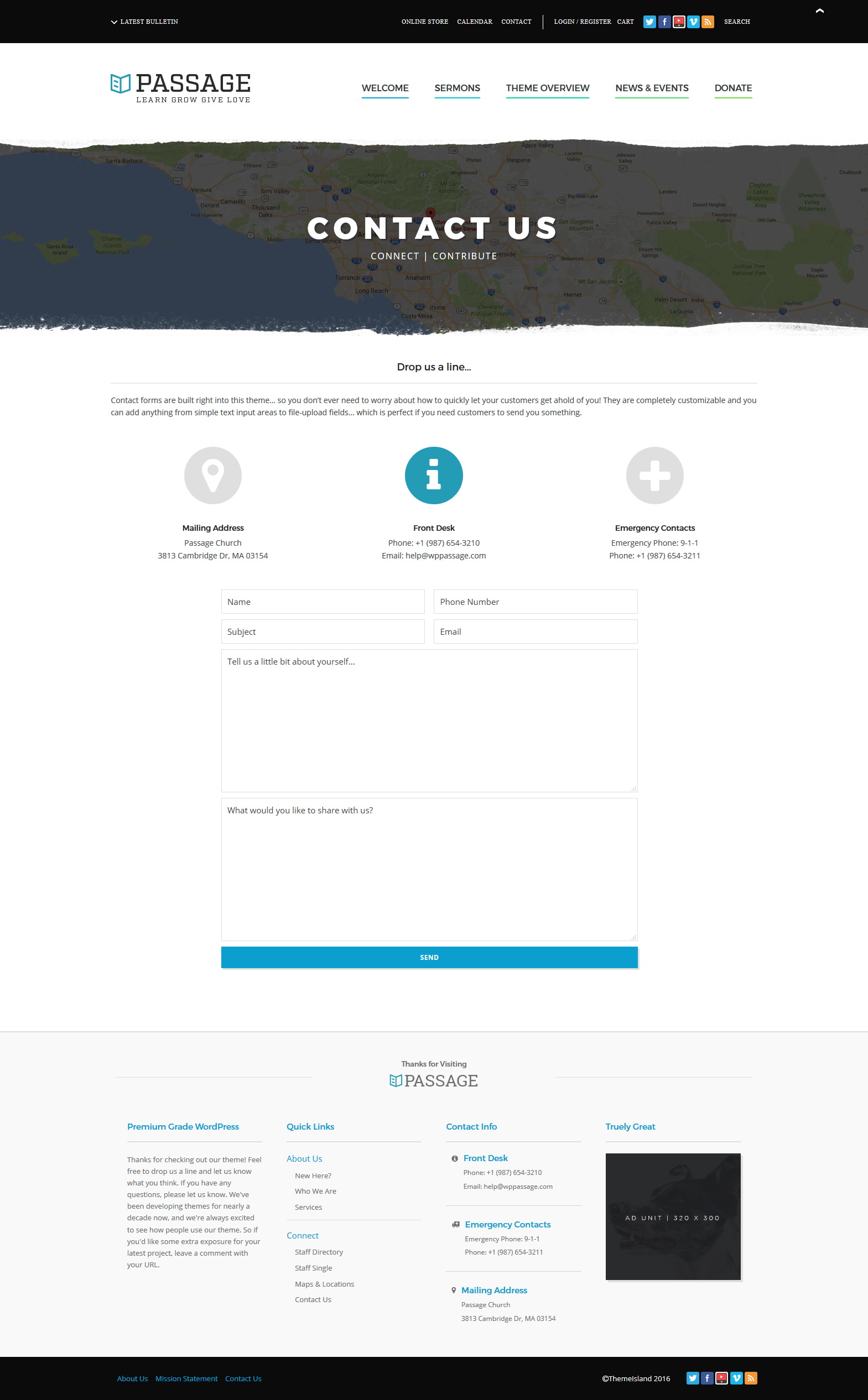Go to Online Store

pos(425,22)
